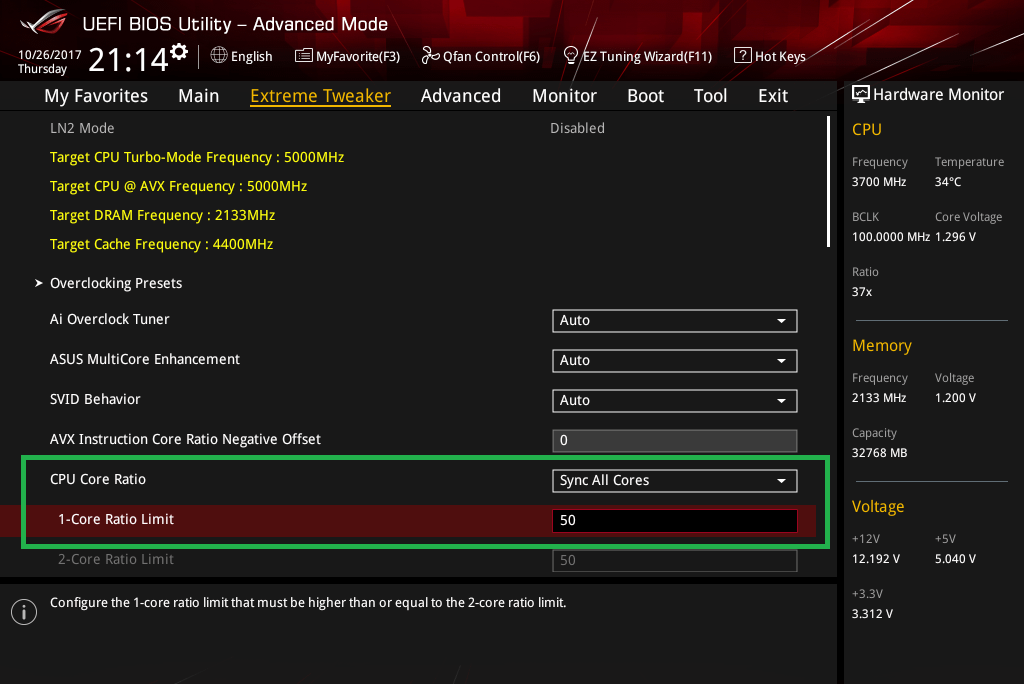1024x684 pixels.
Task: Open the ASUS MultiCore Enhancement dropdown
Action: [x=675, y=361]
